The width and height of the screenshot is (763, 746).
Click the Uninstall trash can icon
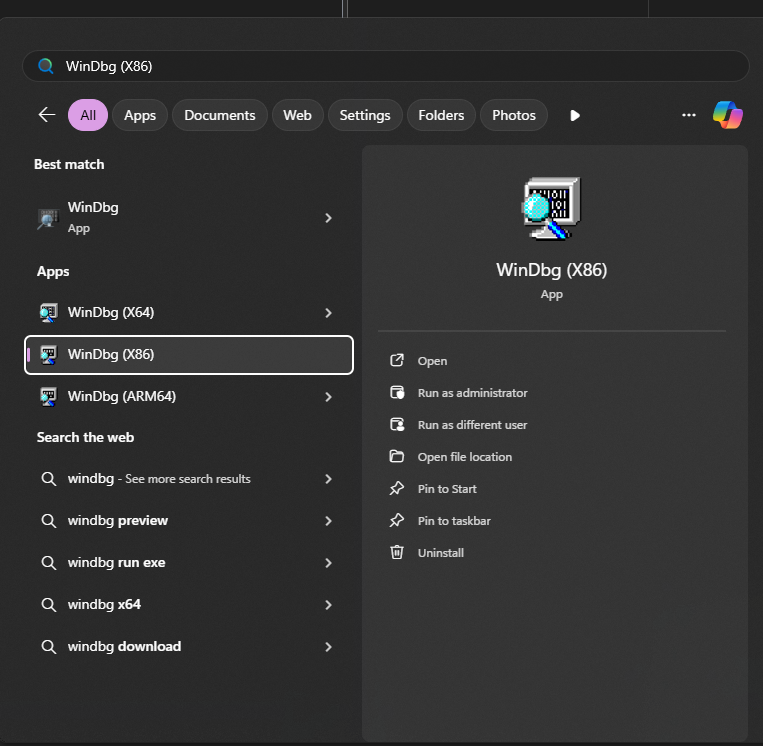click(397, 552)
